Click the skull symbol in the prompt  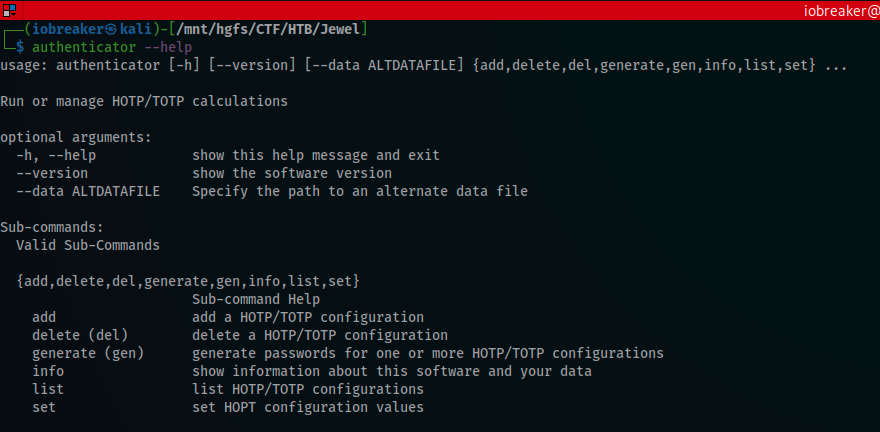pyautogui.click(x=111, y=29)
